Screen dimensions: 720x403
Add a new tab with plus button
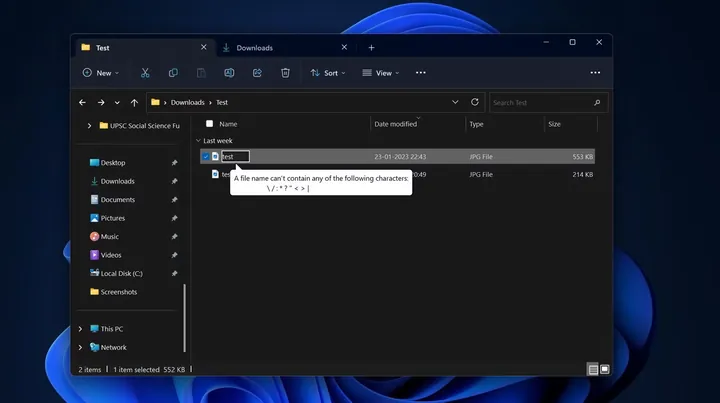point(371,48)
